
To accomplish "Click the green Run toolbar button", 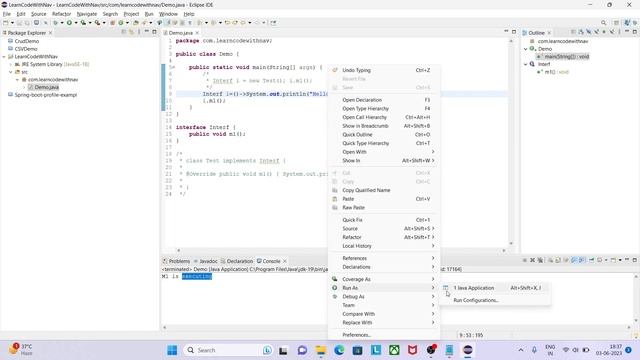I will (69, 23).
